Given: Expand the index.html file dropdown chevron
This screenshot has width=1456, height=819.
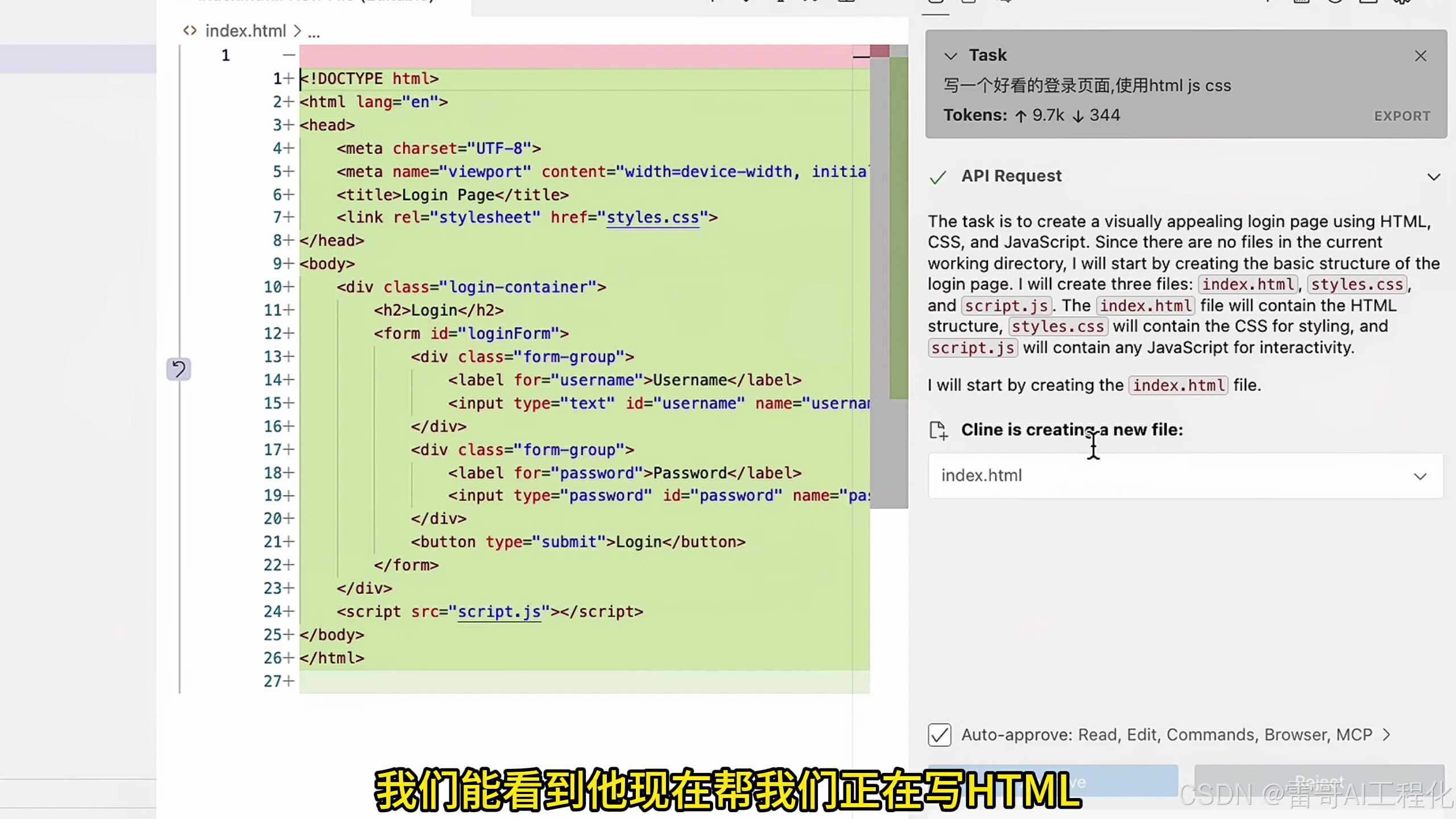Looking at the screenshot, I should coord(1420,476).
